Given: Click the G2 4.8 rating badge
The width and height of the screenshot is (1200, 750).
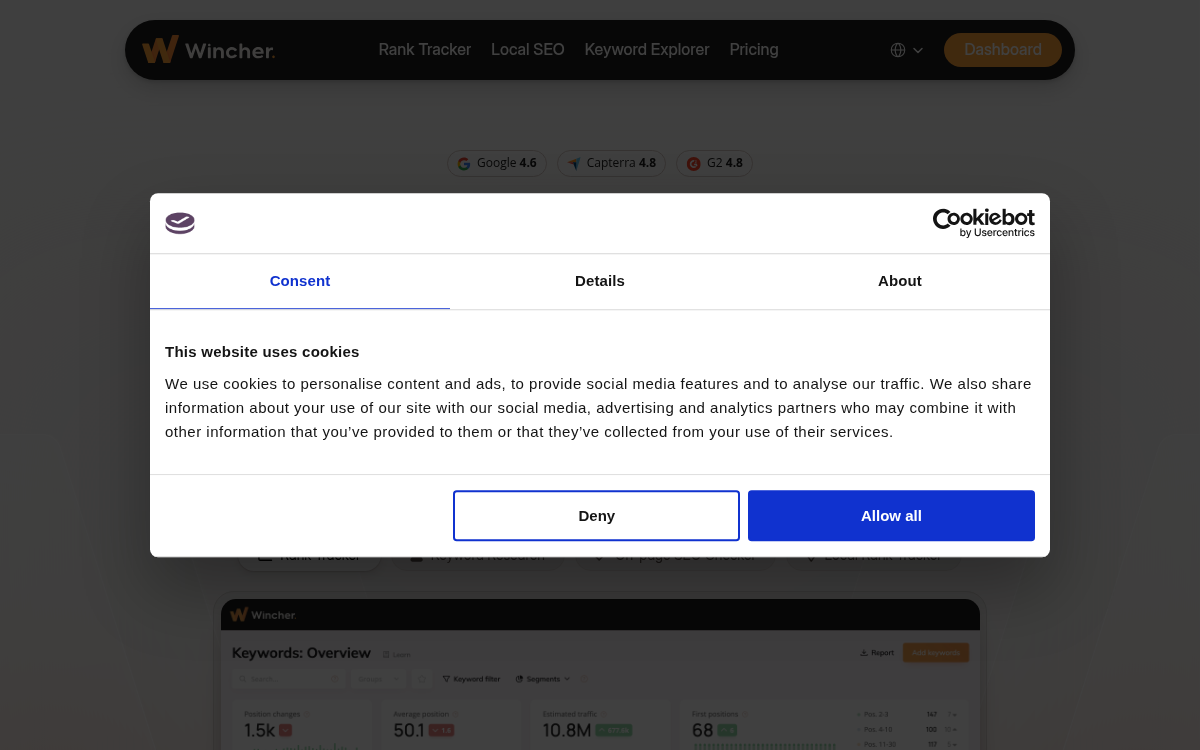Looking at the screenshot, I should point(714,163).
